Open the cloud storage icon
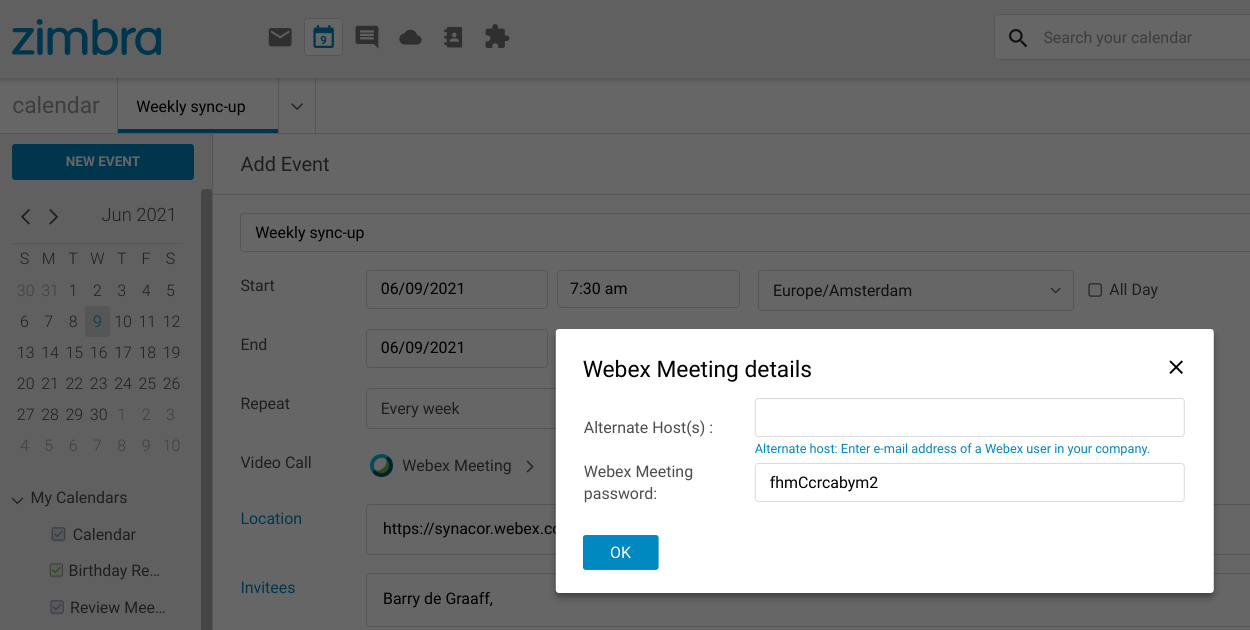The width and height of the screenshot is (1250, 630). coord(410,38)
